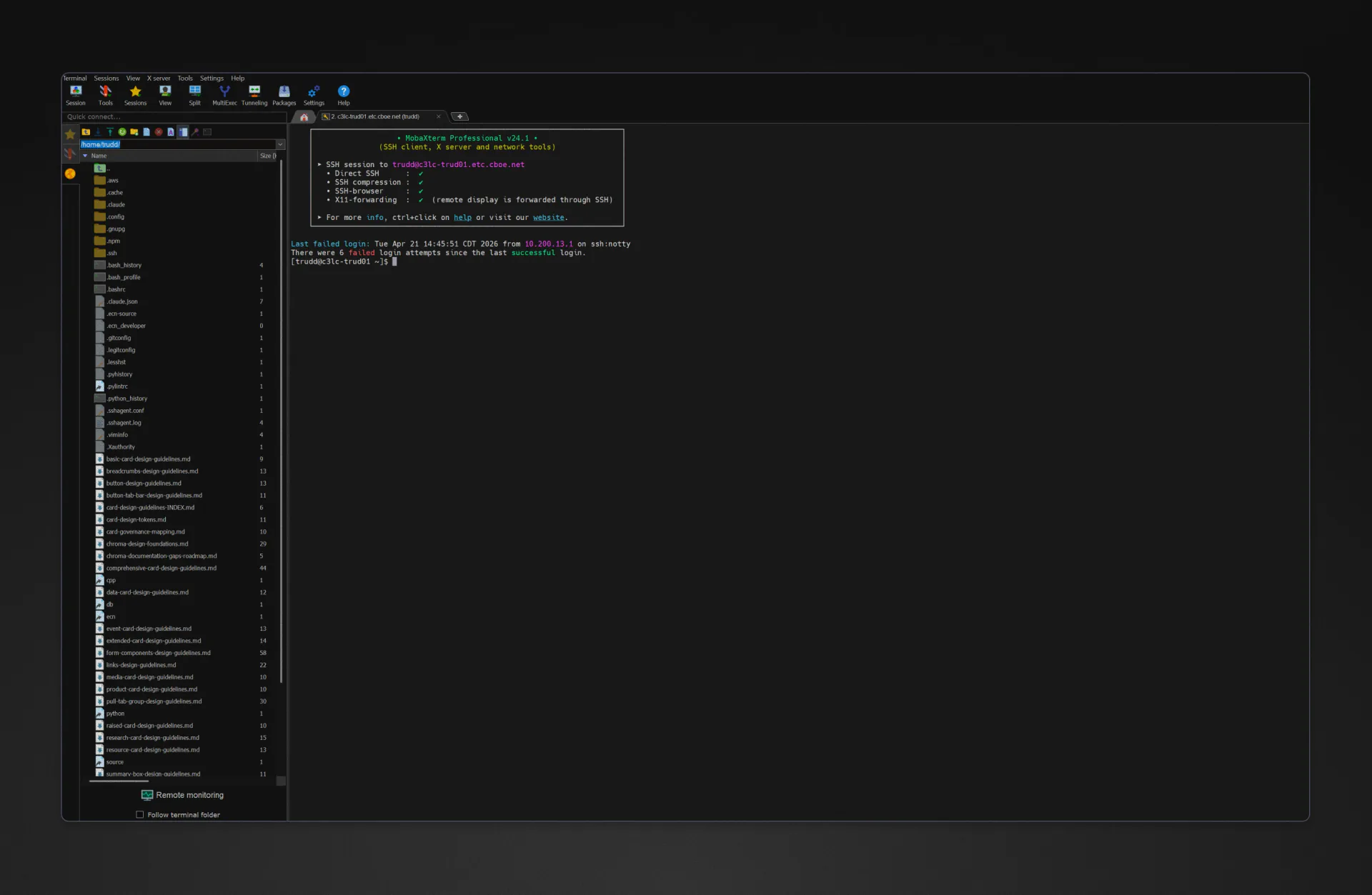Open a new tab with plus button

tap(460, 116)
